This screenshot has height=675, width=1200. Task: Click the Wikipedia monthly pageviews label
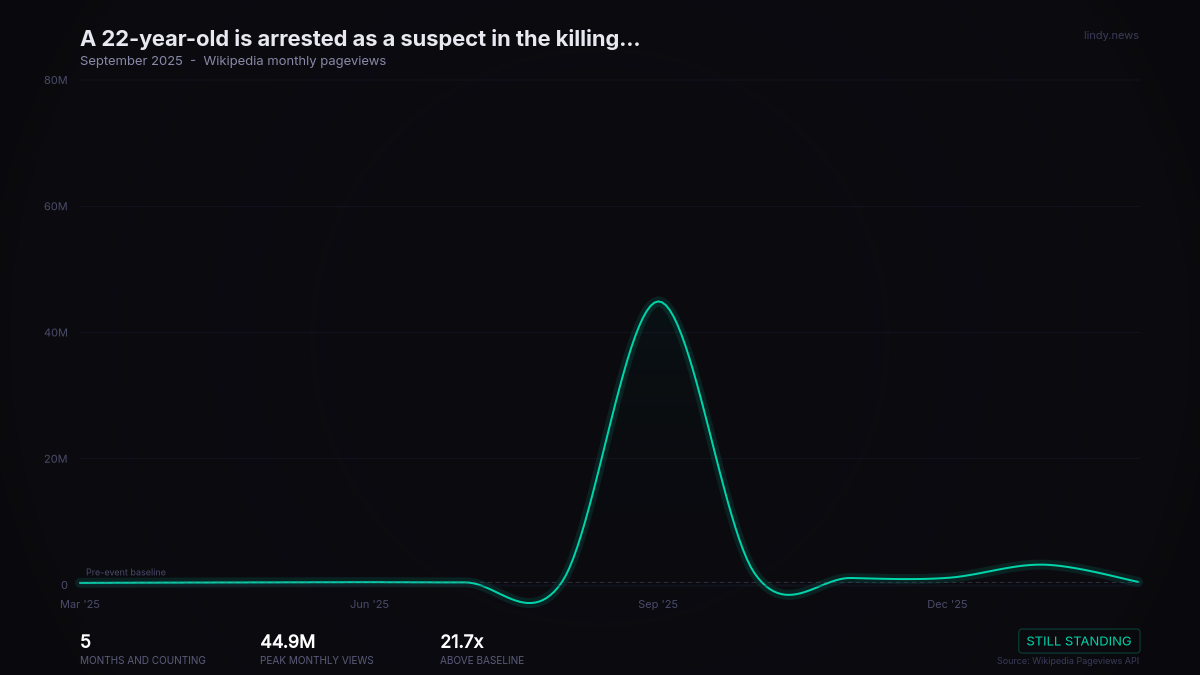(294, 61)
